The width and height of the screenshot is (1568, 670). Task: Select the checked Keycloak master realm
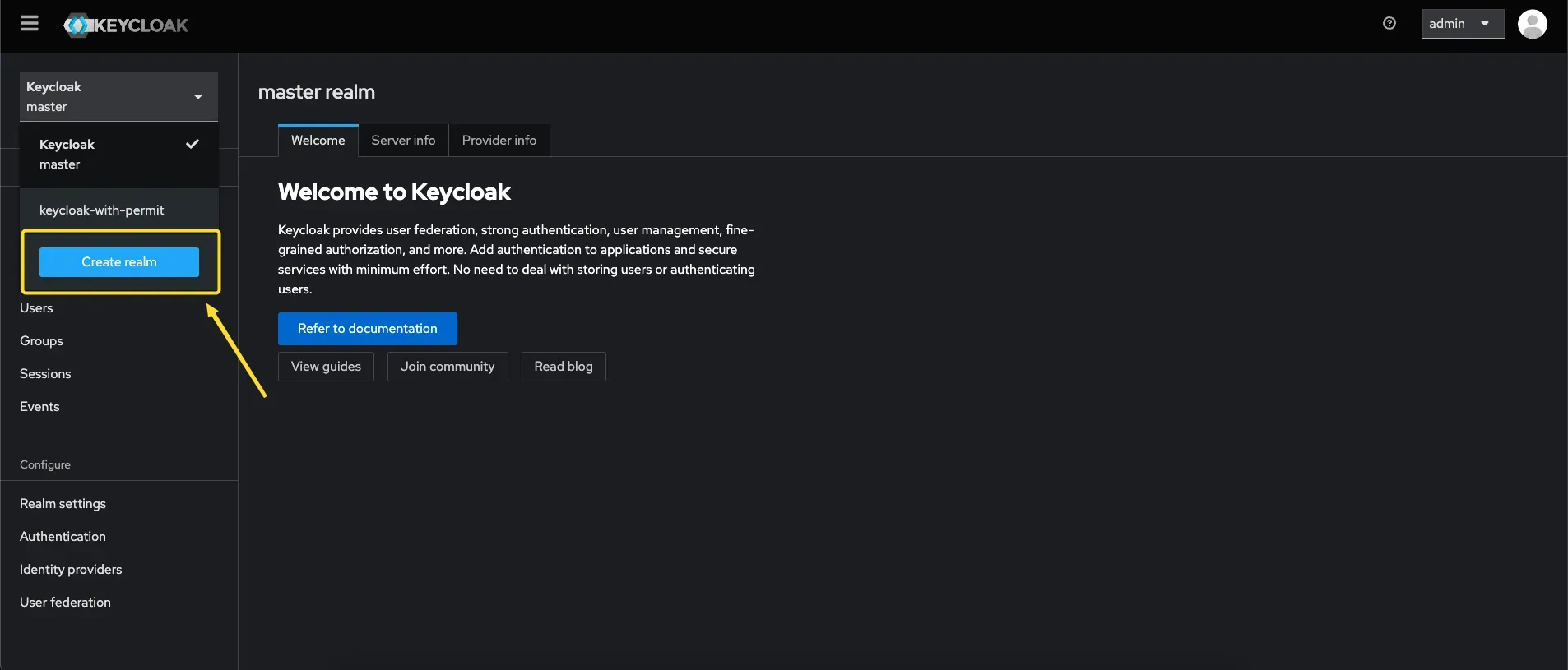[x=118, y=155]
